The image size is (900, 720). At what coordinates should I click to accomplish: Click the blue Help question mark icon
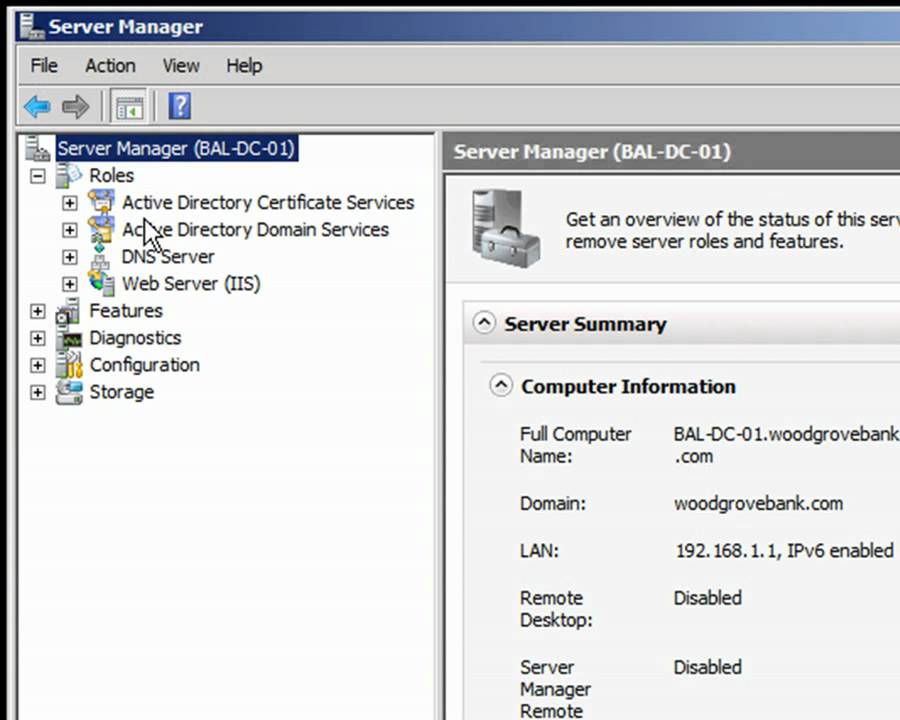coord(180,106)
